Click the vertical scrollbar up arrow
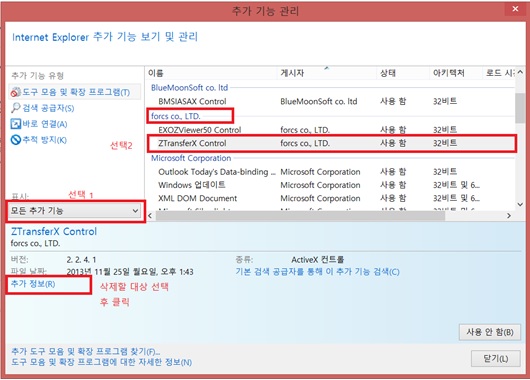The image size is (530, 380). pyautogui.click(x=520, y=72)
